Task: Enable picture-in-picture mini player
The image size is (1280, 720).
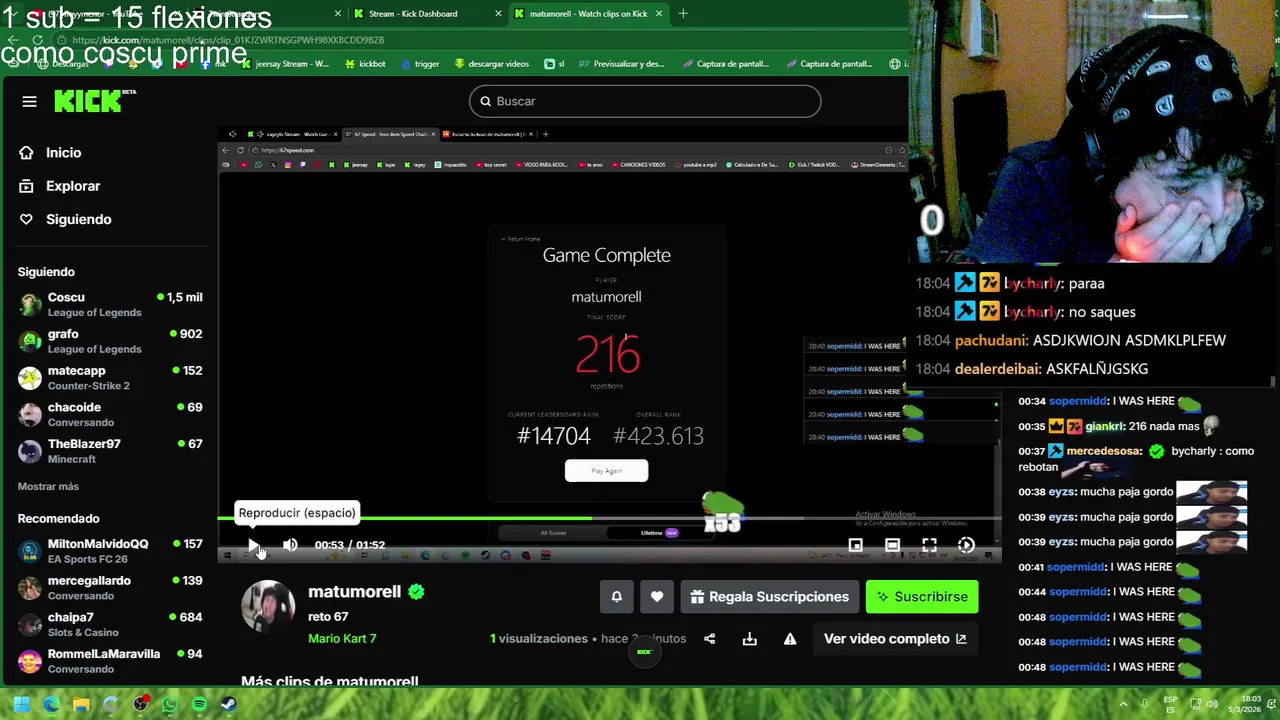Action: [855, 545]
